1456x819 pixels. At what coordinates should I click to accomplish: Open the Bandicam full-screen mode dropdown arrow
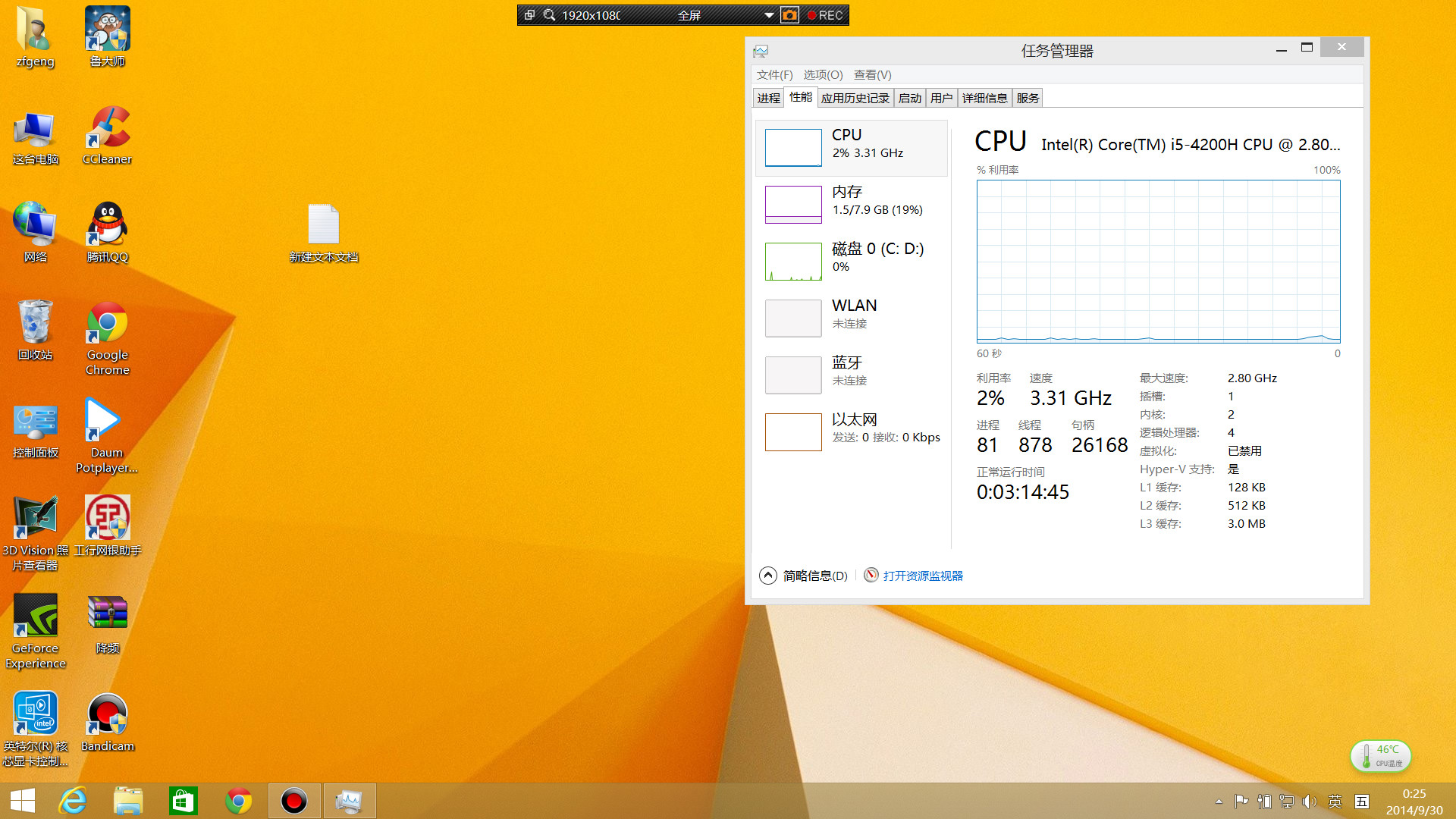click(768, 15)
